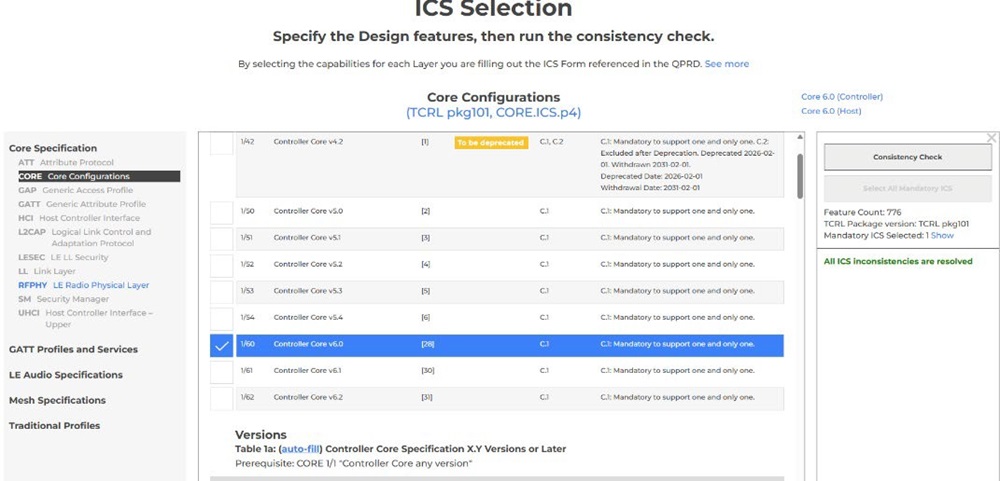
Task: Check the Controller Core v5.4 checkbox
Action: 221,317
